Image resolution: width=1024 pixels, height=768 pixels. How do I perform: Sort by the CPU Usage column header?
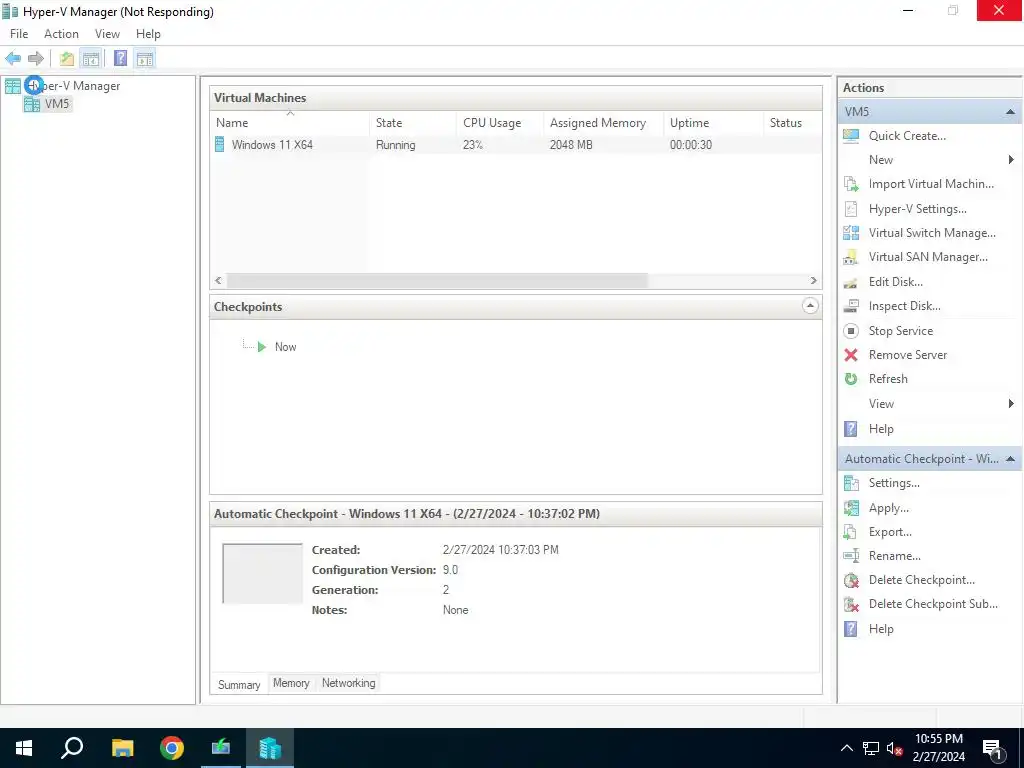point(500,123)
